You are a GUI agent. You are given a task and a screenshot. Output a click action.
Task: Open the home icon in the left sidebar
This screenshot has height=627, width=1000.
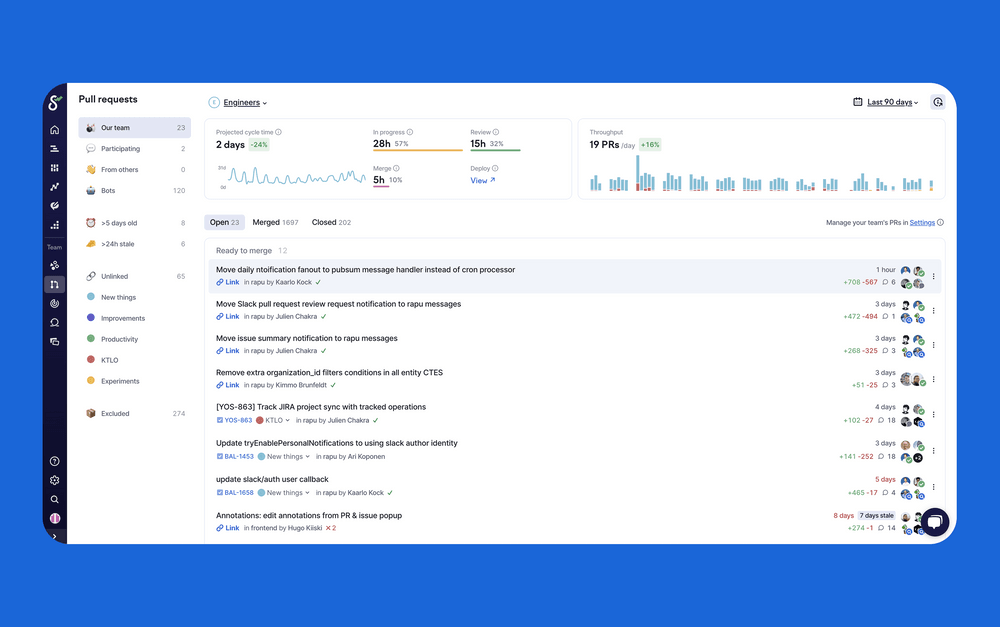tap(54, 128)
